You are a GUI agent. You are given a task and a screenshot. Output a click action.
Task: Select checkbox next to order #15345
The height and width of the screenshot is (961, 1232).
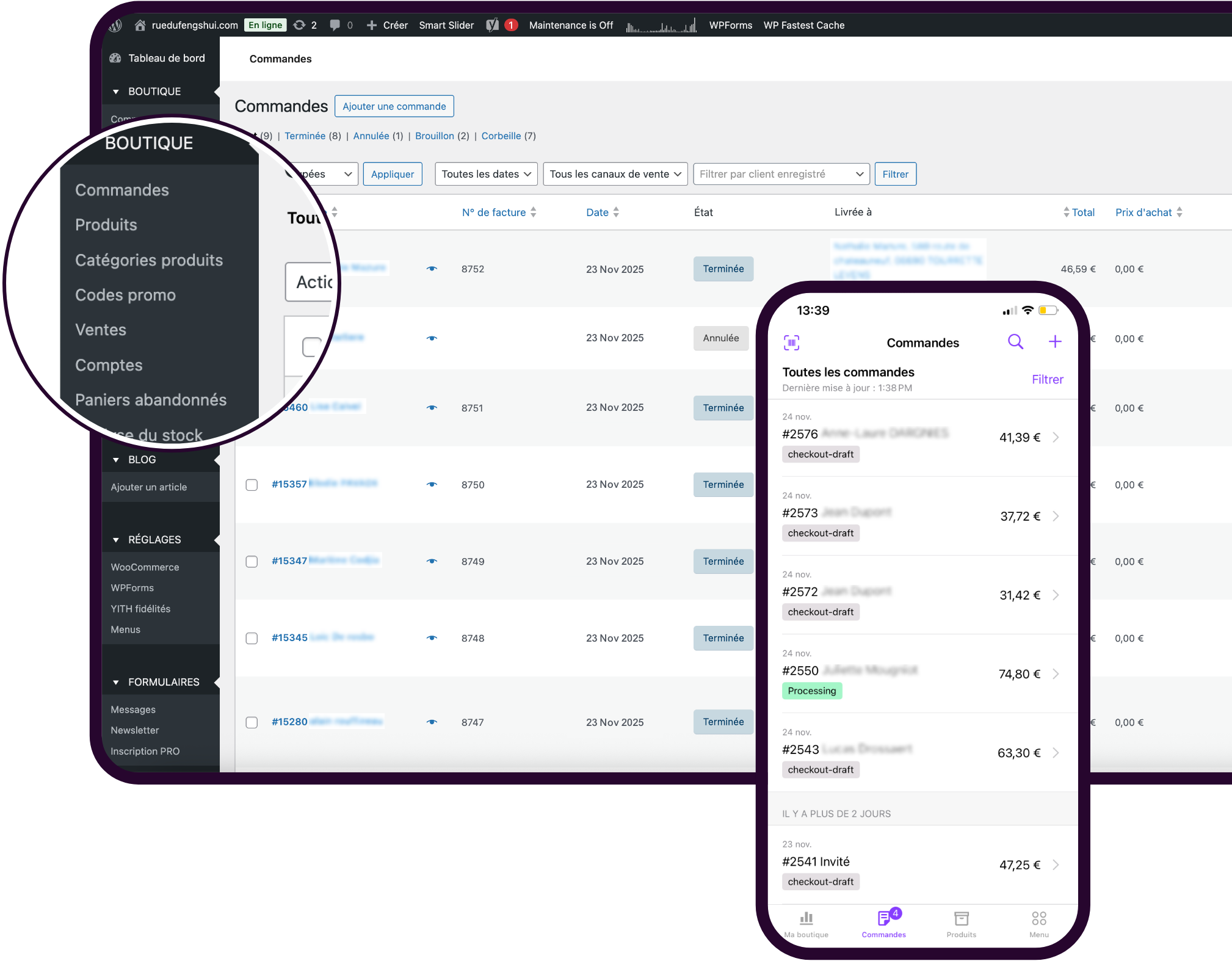(x=252, y=638)
